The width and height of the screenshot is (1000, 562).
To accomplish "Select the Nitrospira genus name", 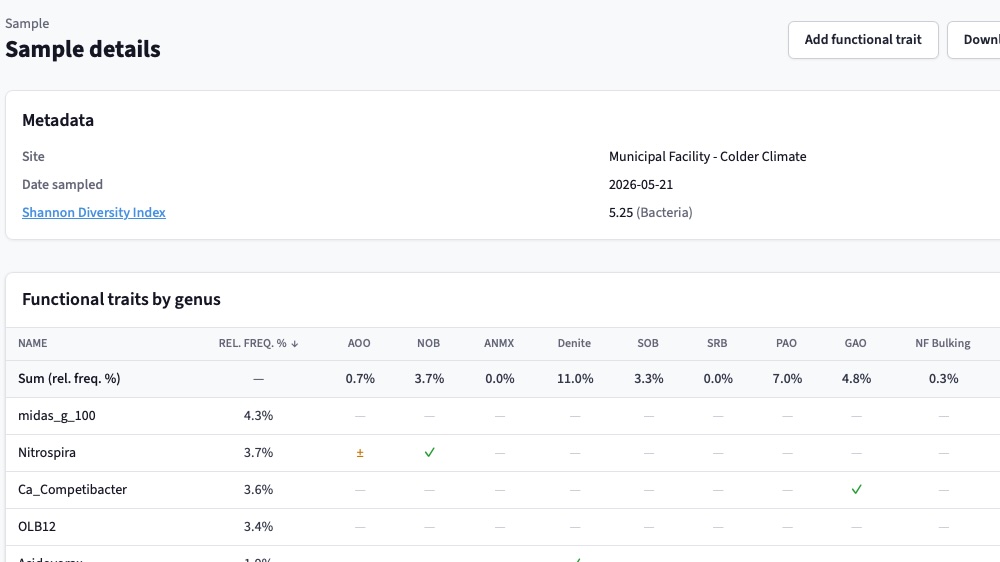I will pos(47,452).
